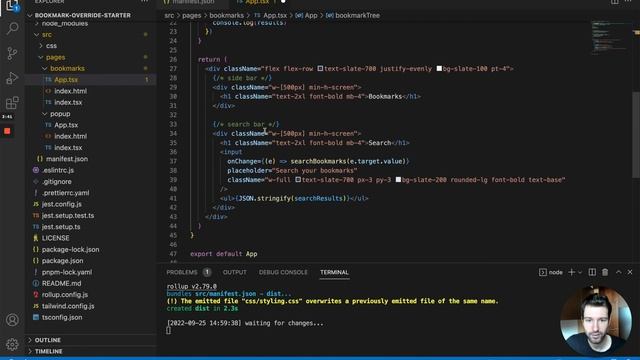The image size is (640, 360).
Task: Open the Source Control view
Action: (x=12, y=53)
